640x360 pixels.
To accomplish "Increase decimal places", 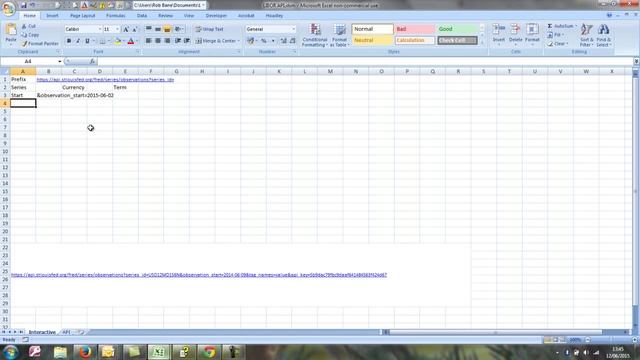I will (284, 41).
